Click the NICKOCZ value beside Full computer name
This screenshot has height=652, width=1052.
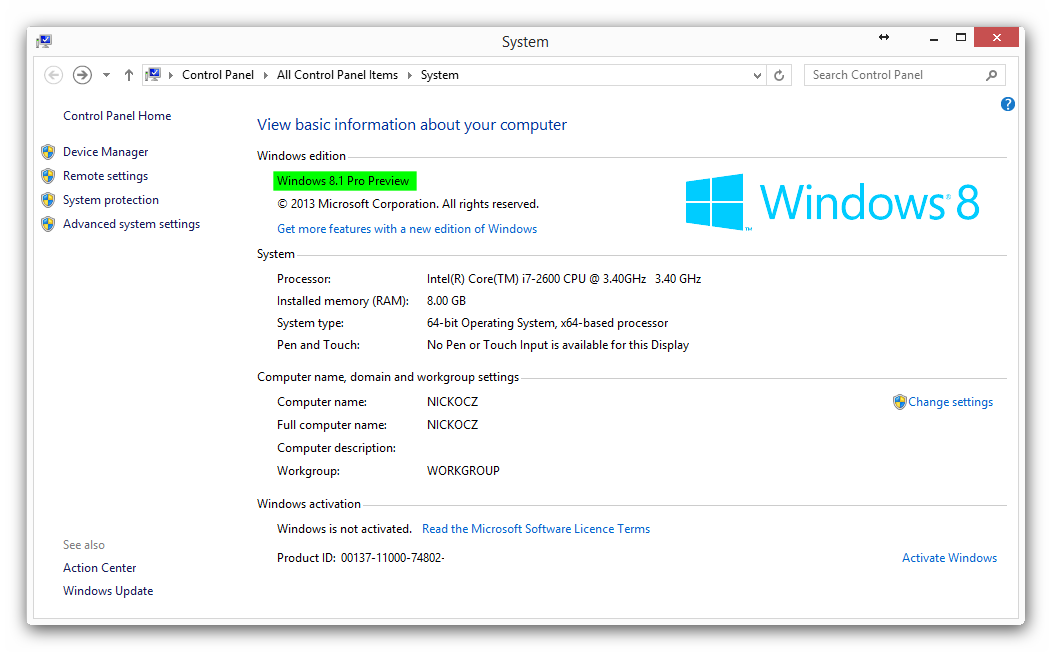[x=453, y=425]
